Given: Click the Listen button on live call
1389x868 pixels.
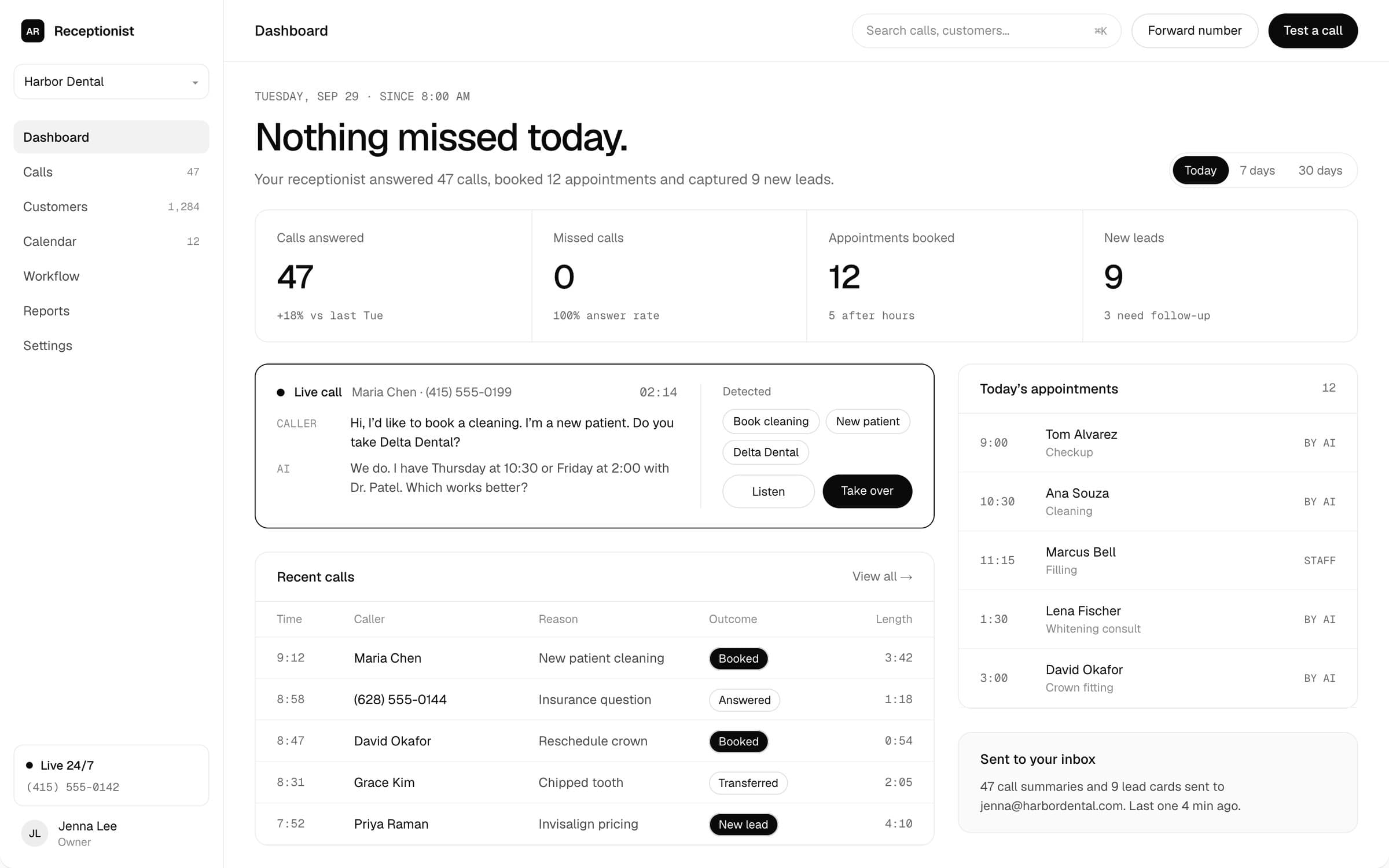Looking at the screenshot, I should point(768,491).
